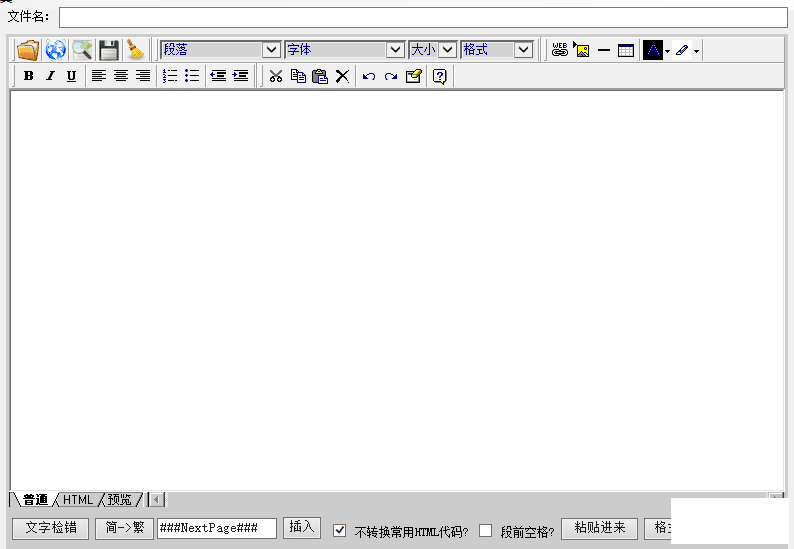Paste from clipboard
The width and height of the screenshot is (794, 549).
click(320, 76)
